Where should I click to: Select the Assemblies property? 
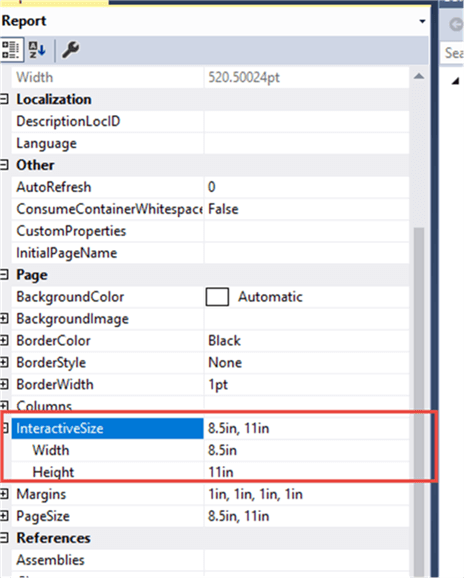[107, 560]
